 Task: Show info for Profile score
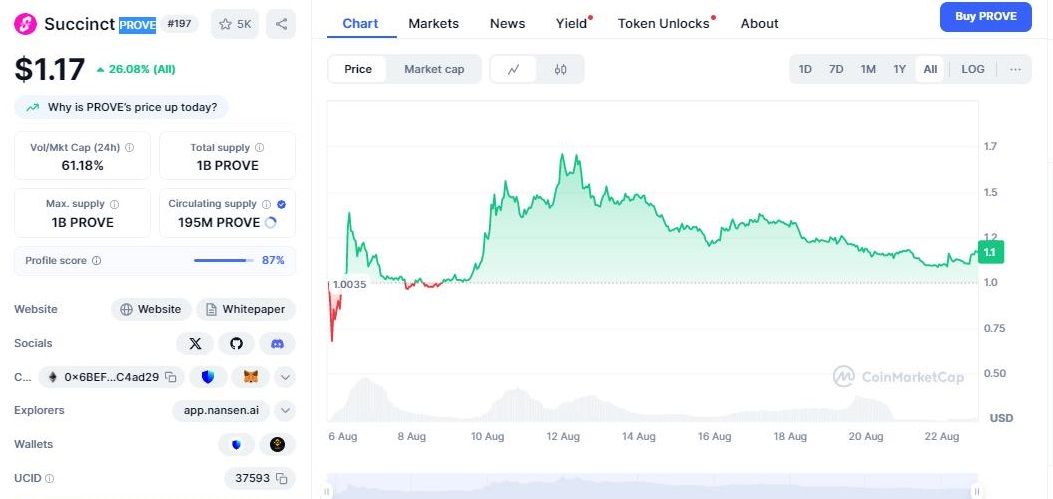[96, 261]
